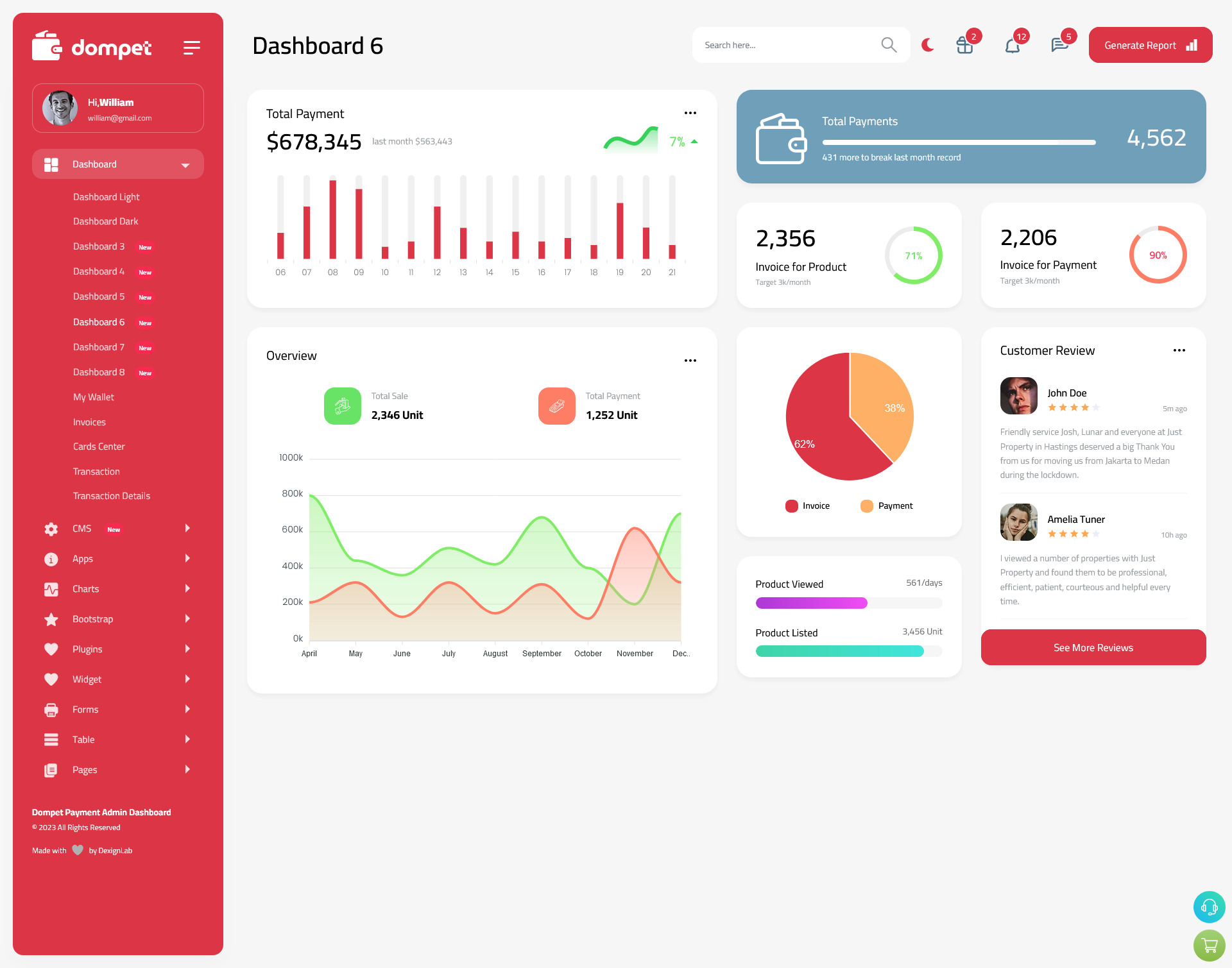Image resolution: width=1232 pixels, height=968 pixels.
Task: Toggle dark mode moon button
Action: point(928,45)
